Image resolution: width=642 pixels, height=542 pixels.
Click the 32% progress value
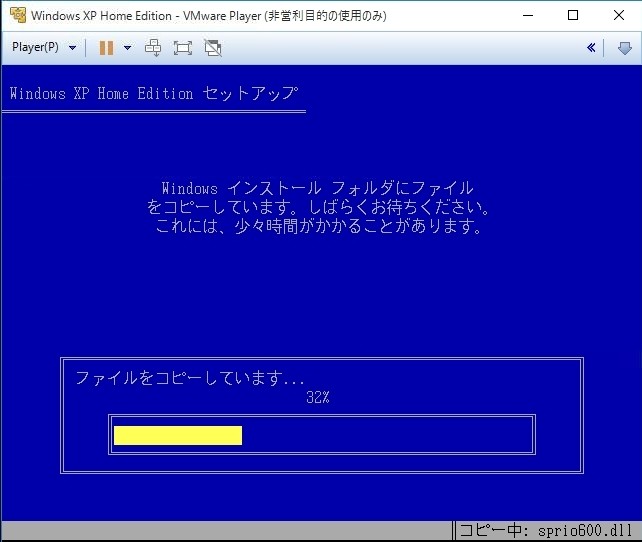coord(318,397)
